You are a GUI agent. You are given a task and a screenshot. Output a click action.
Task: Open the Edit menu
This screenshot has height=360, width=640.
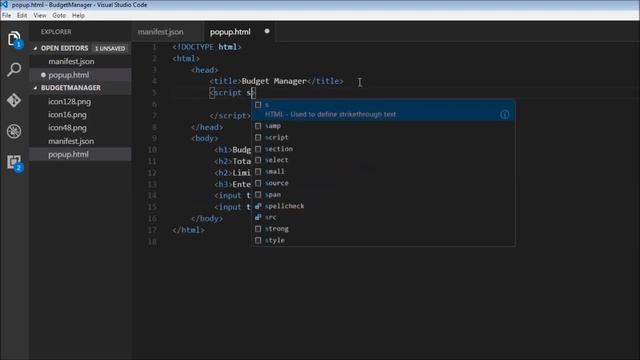click(22, 16)
